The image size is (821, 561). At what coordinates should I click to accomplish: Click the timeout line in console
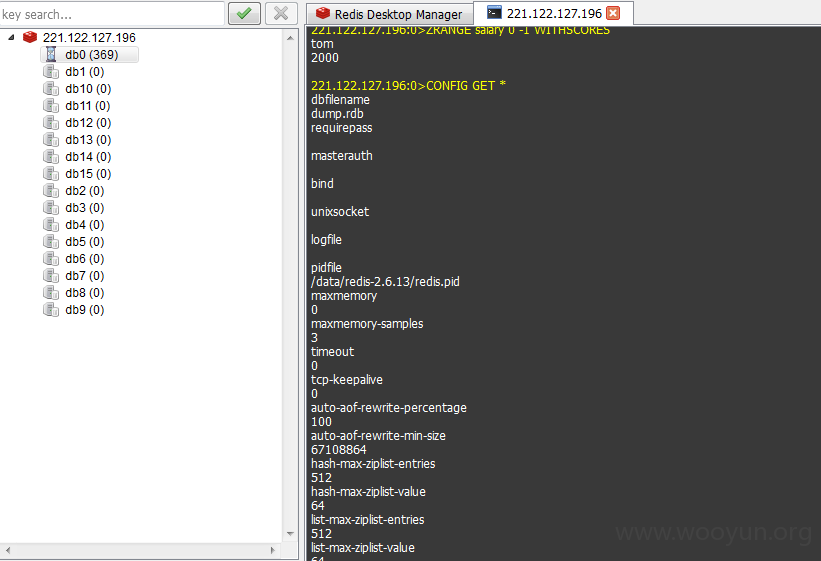pos(332,351)
